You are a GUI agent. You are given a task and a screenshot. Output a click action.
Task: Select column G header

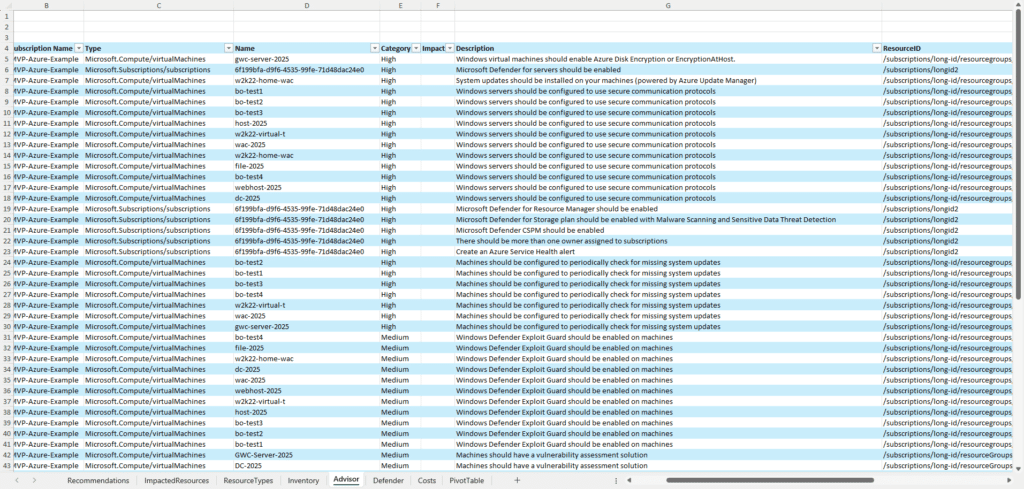pyautogui.click(x=667, y=6)
